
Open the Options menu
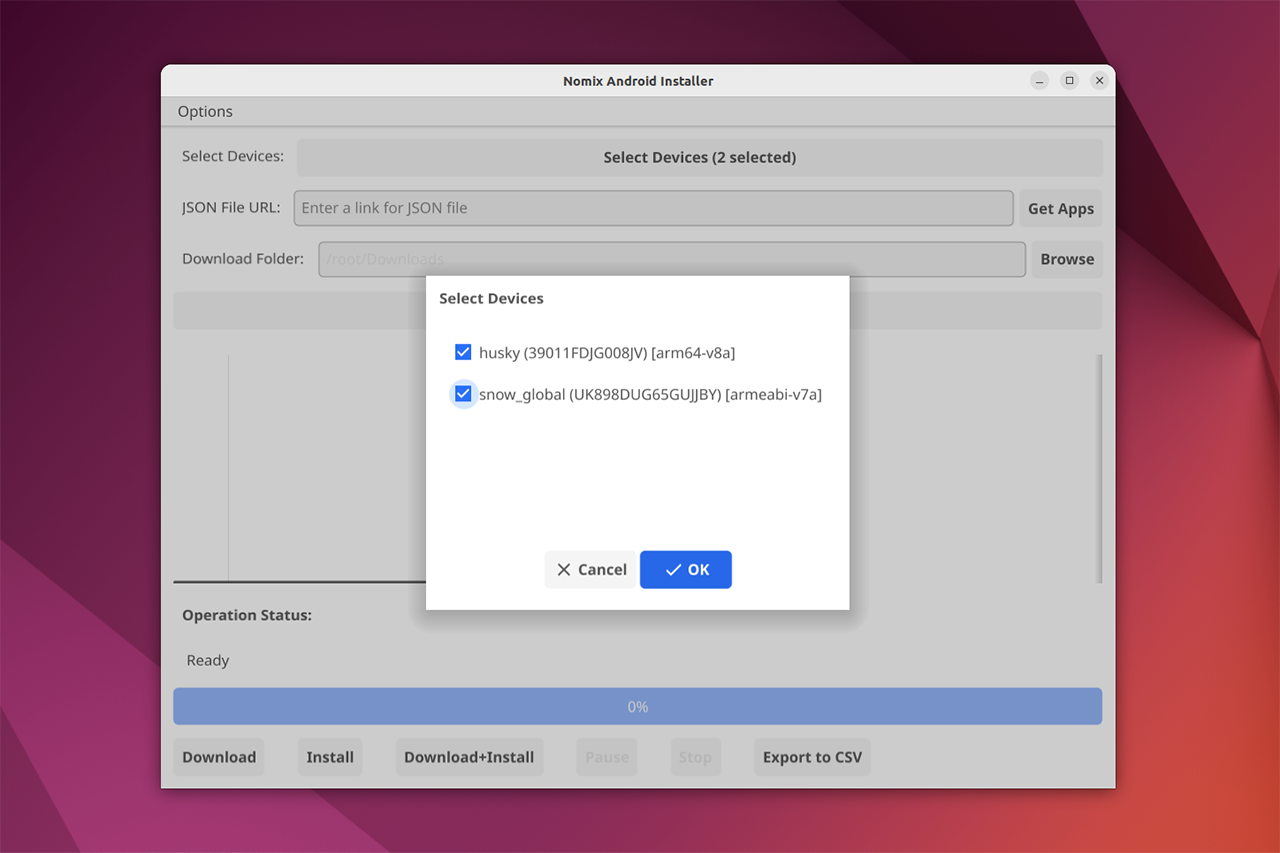(205, 111)
